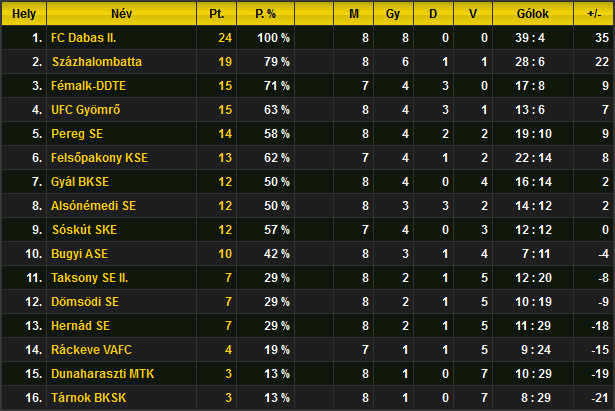
Task: Select Dunaharaszti MTK team name
Action: pyautogui.click(x=103, y=374)
